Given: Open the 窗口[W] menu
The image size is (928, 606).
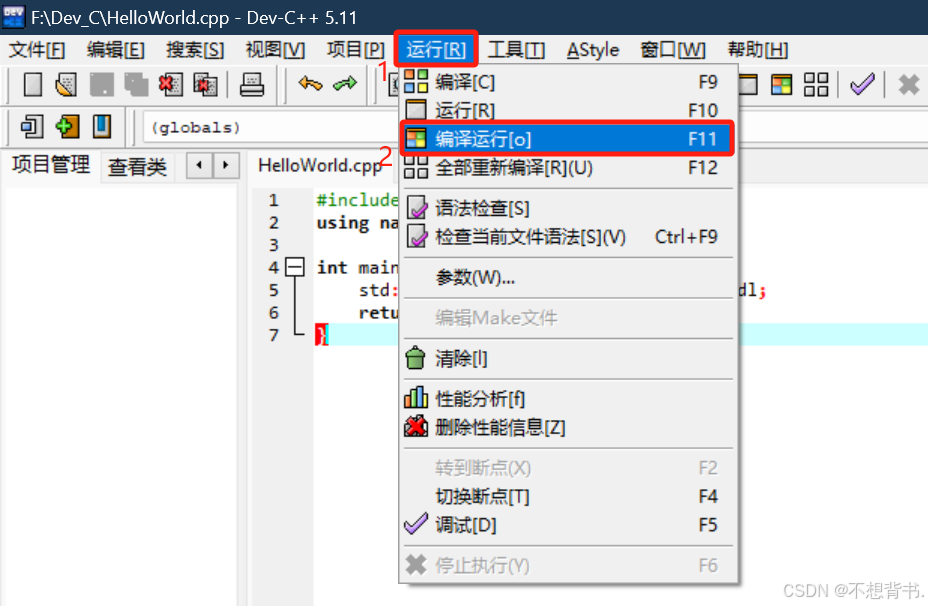Looking at the screenshot, I should tap(673, 50).
